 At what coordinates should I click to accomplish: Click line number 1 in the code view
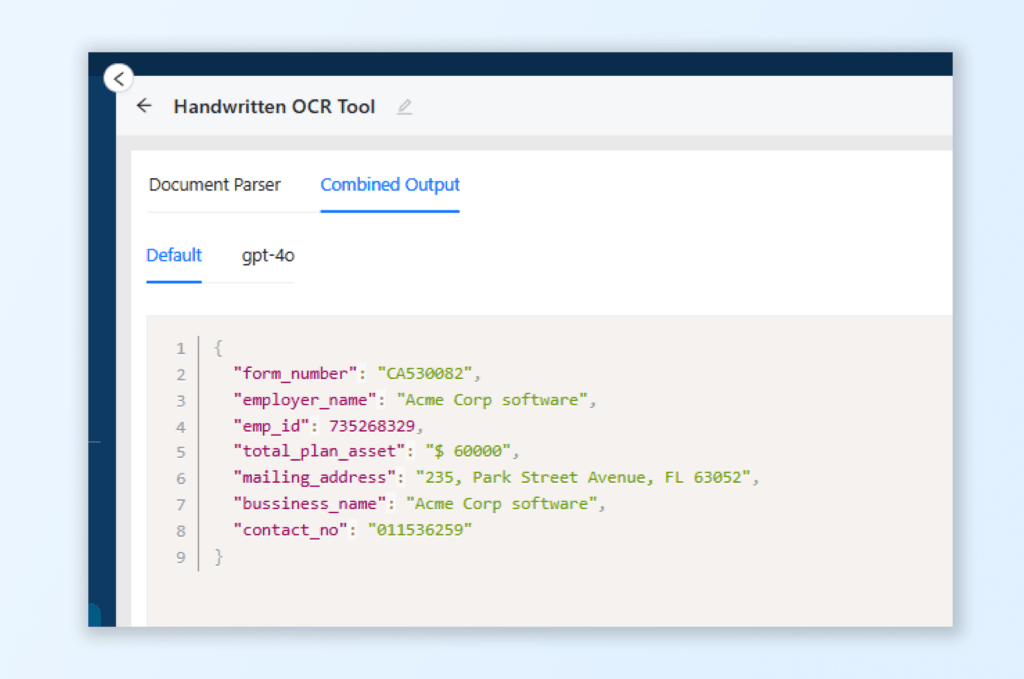(181, 348)
